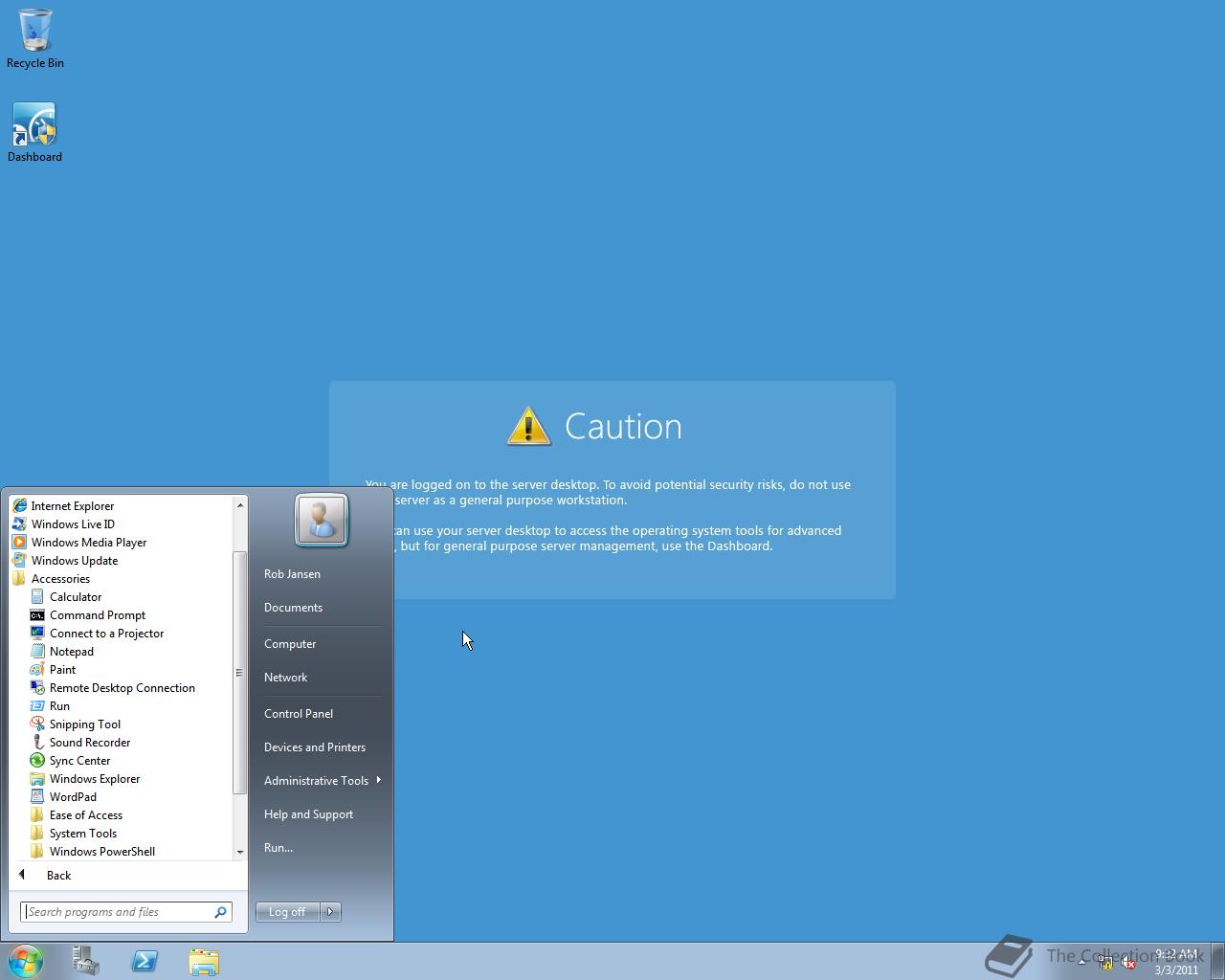Viewport: 1225px width, 980px height.
Task: Open Network from the Start menu
Action: [285, 677]
